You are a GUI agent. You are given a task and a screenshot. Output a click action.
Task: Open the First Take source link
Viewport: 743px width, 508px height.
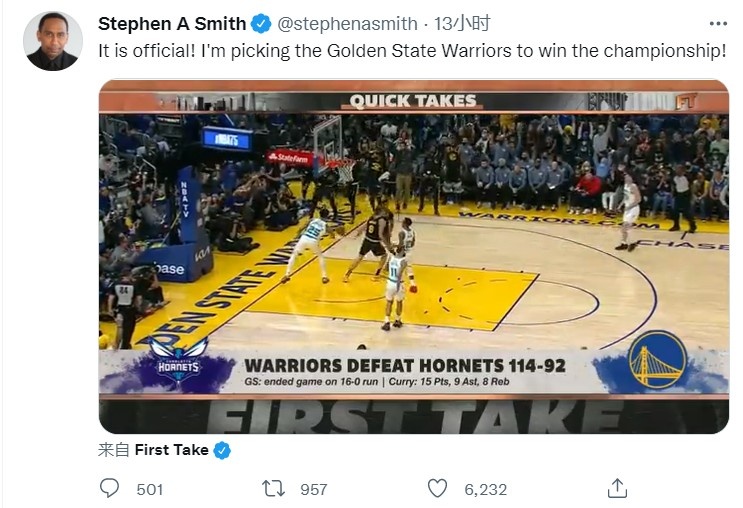[x=171, y=450]
